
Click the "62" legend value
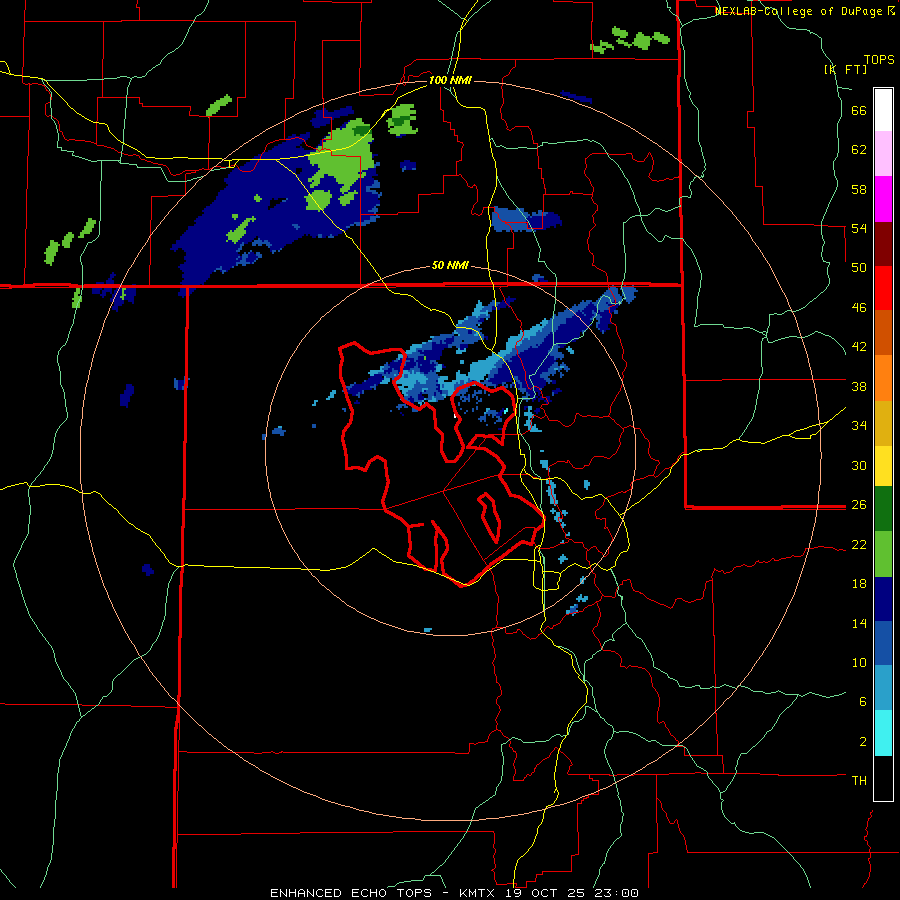tap(859, 150)
